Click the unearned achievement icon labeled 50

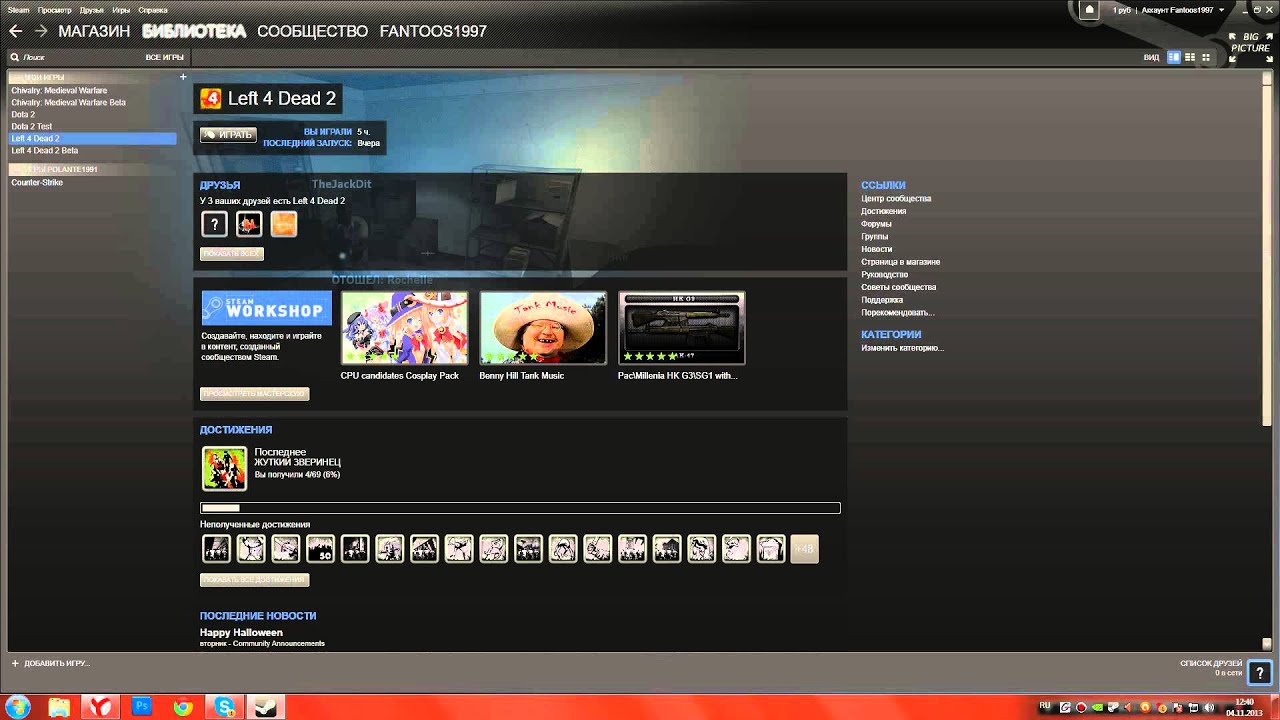tap(320, 549)
